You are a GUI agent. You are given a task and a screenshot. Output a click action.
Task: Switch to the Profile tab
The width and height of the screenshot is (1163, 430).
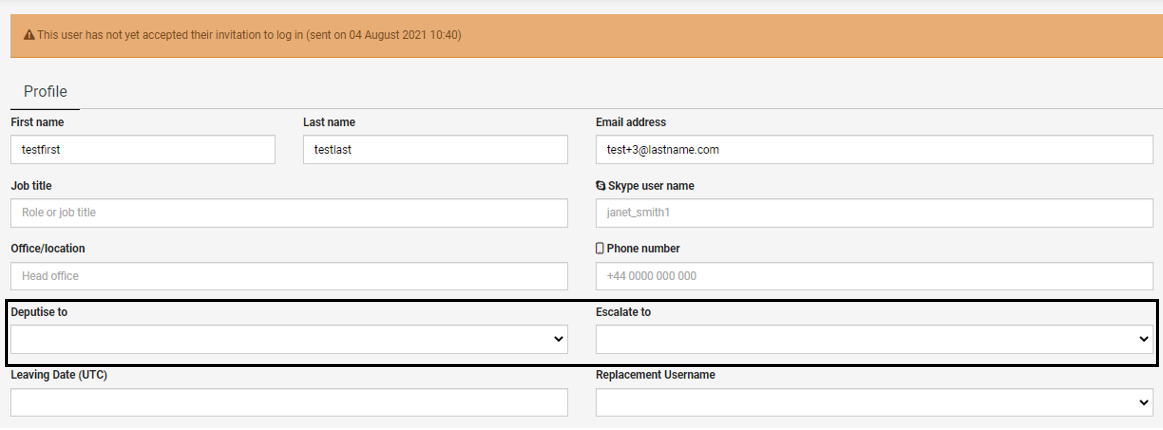[45, 92]
